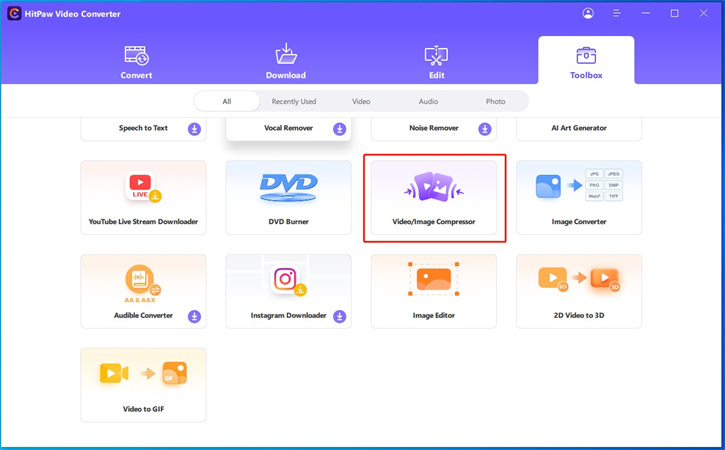Screen dimensions: 725x450
Task: Click YouTube Live Stream Downloader label
Action: [143, 222]
